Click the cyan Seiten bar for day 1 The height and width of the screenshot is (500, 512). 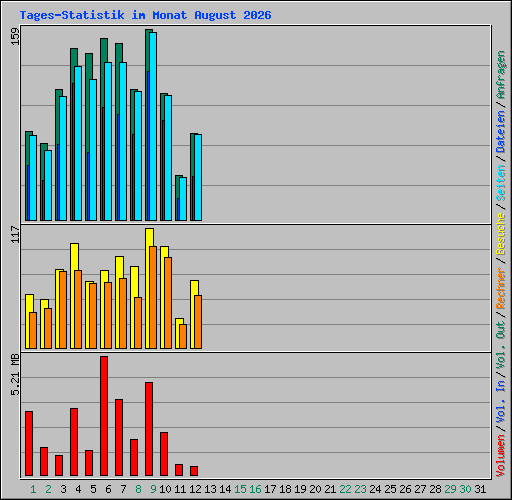click(33, 178)
